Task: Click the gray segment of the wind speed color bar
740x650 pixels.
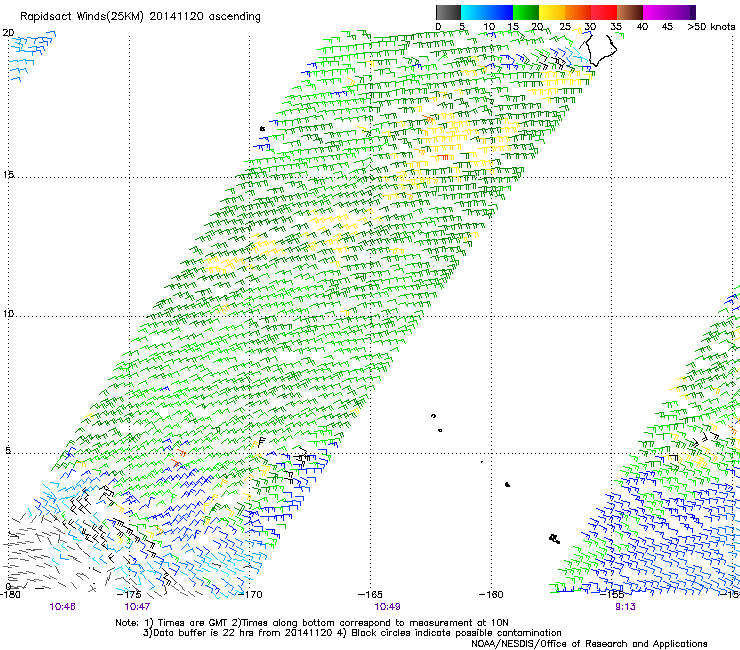Action: point(448,12)
